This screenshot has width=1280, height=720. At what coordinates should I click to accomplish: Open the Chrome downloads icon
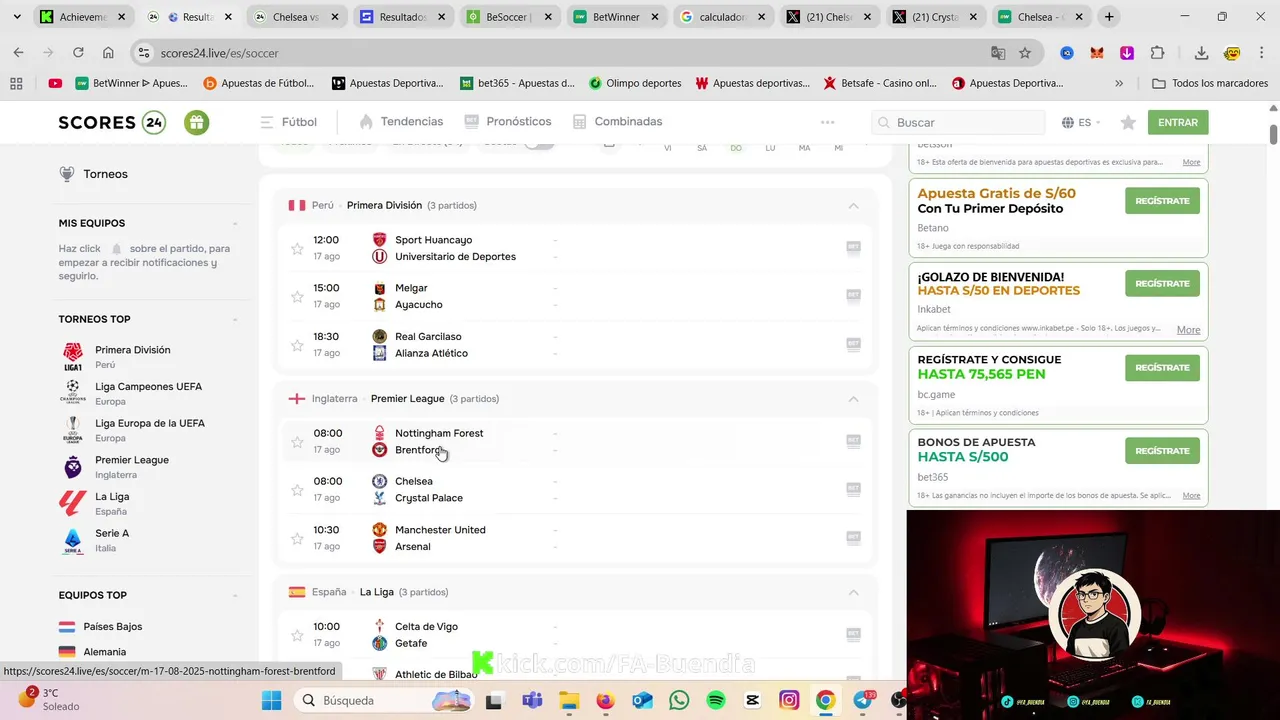[x=1201, y=53]
